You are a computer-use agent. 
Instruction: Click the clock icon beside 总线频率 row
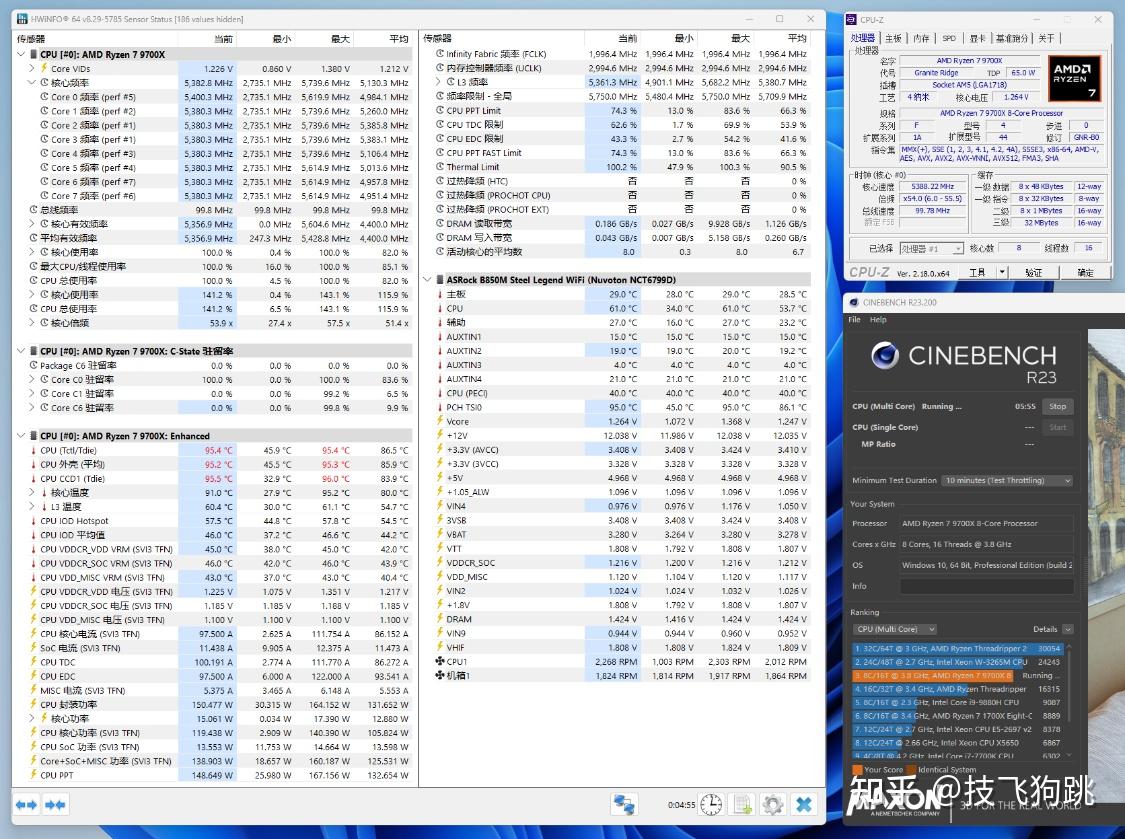(x=34, y=210)
